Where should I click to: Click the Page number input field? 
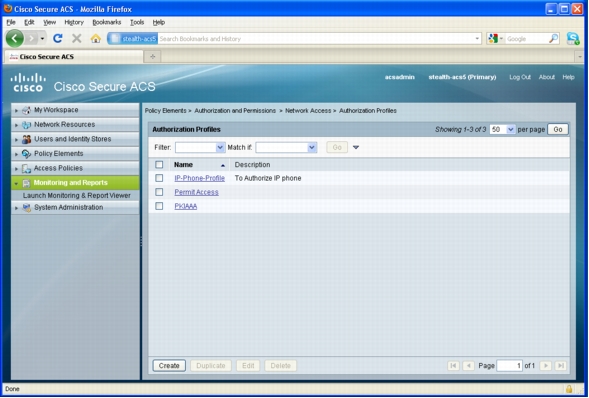pos(509,366)
